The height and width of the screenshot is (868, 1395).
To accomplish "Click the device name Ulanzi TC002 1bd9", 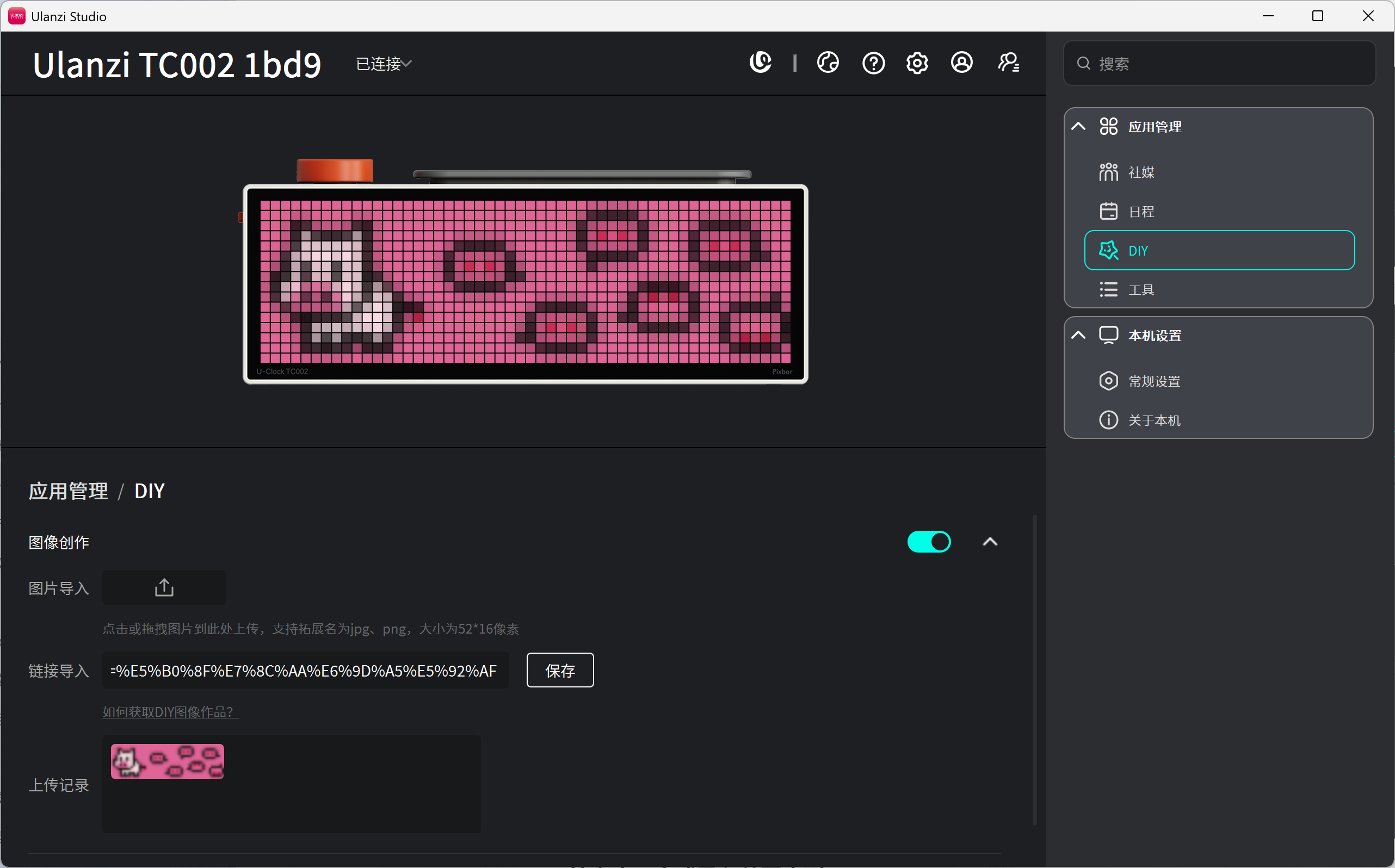I will coord(177,64).
